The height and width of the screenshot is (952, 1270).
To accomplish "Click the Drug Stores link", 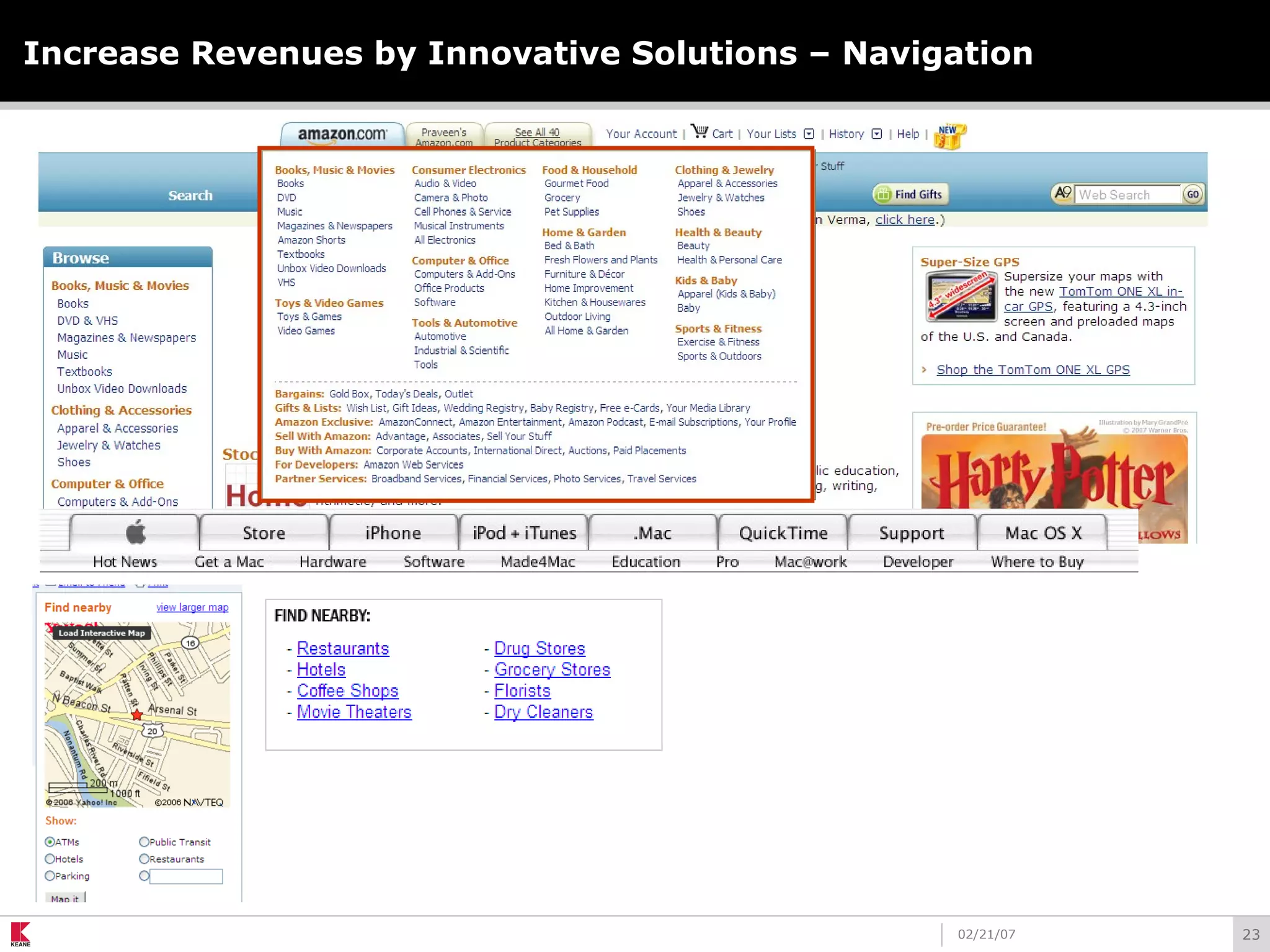I will pos(540,648).
